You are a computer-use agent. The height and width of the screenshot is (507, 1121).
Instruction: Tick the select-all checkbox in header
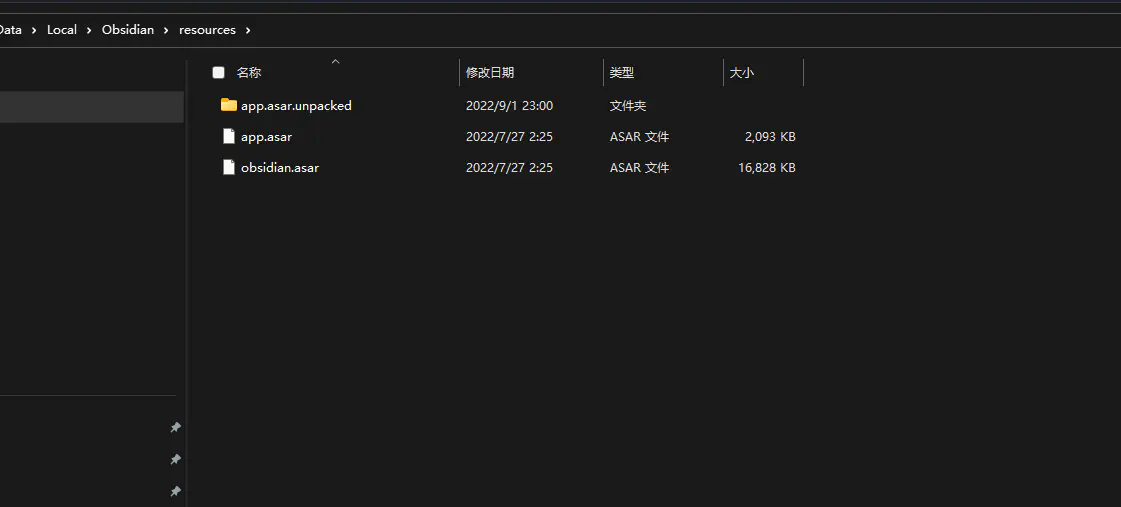coord(218,72)
